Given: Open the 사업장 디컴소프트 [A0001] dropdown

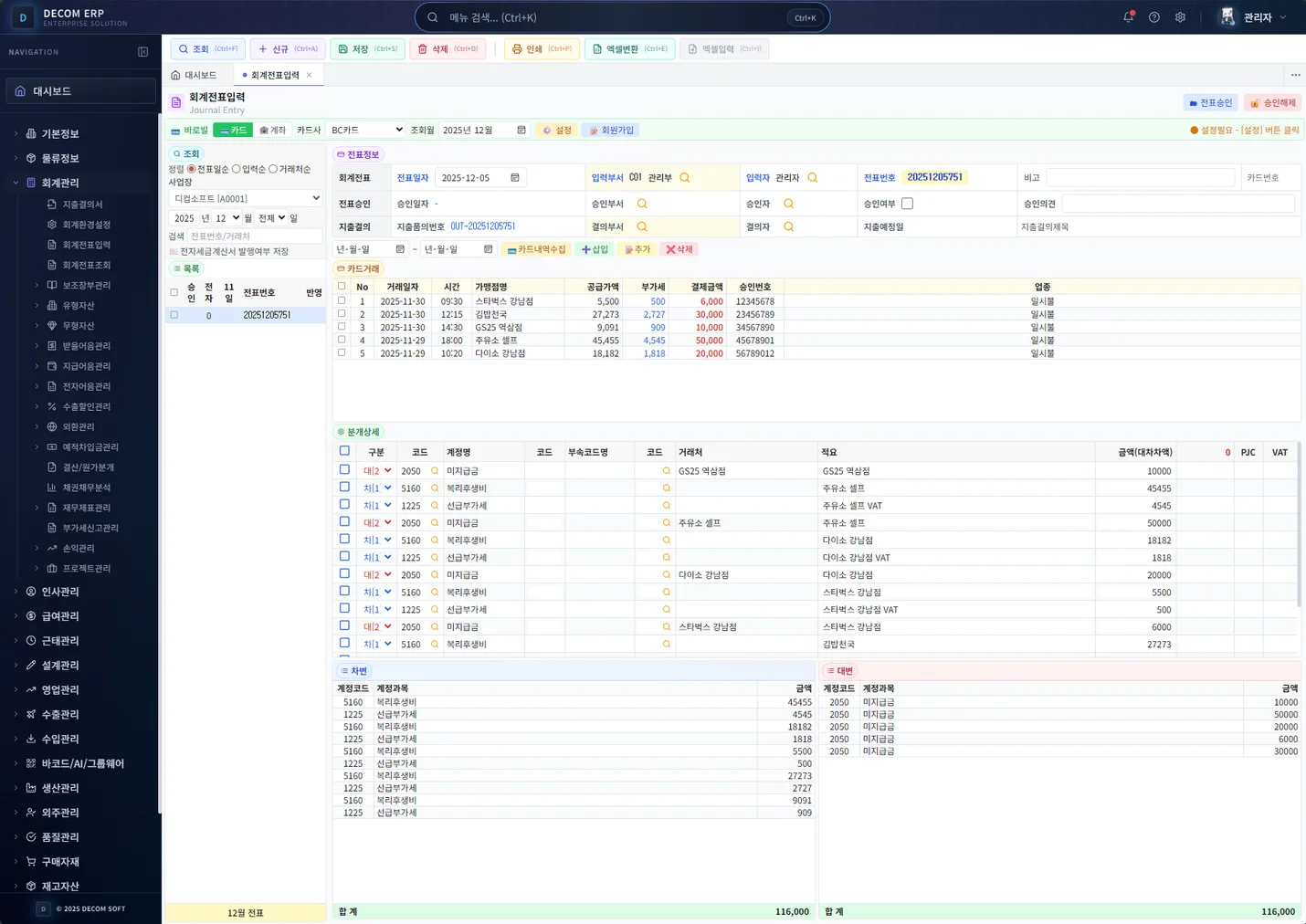Looking at the screenshot, I should (x=246, y=198).
